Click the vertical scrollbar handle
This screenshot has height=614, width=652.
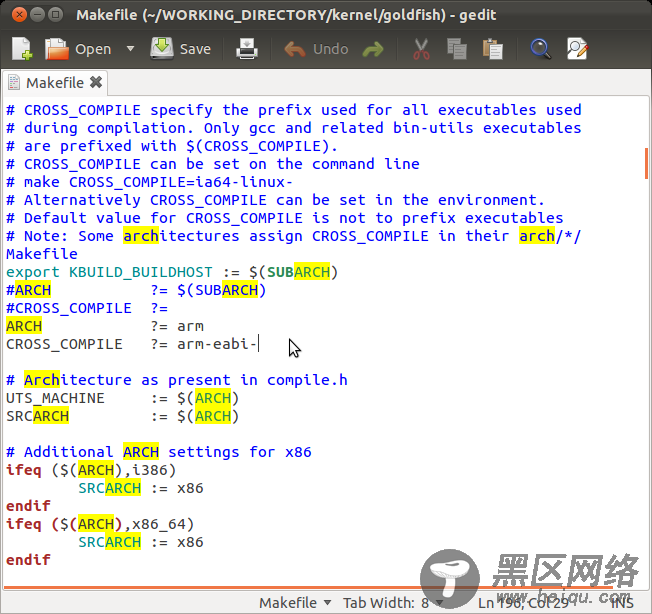pyautogui.click(x=646, y=163)
